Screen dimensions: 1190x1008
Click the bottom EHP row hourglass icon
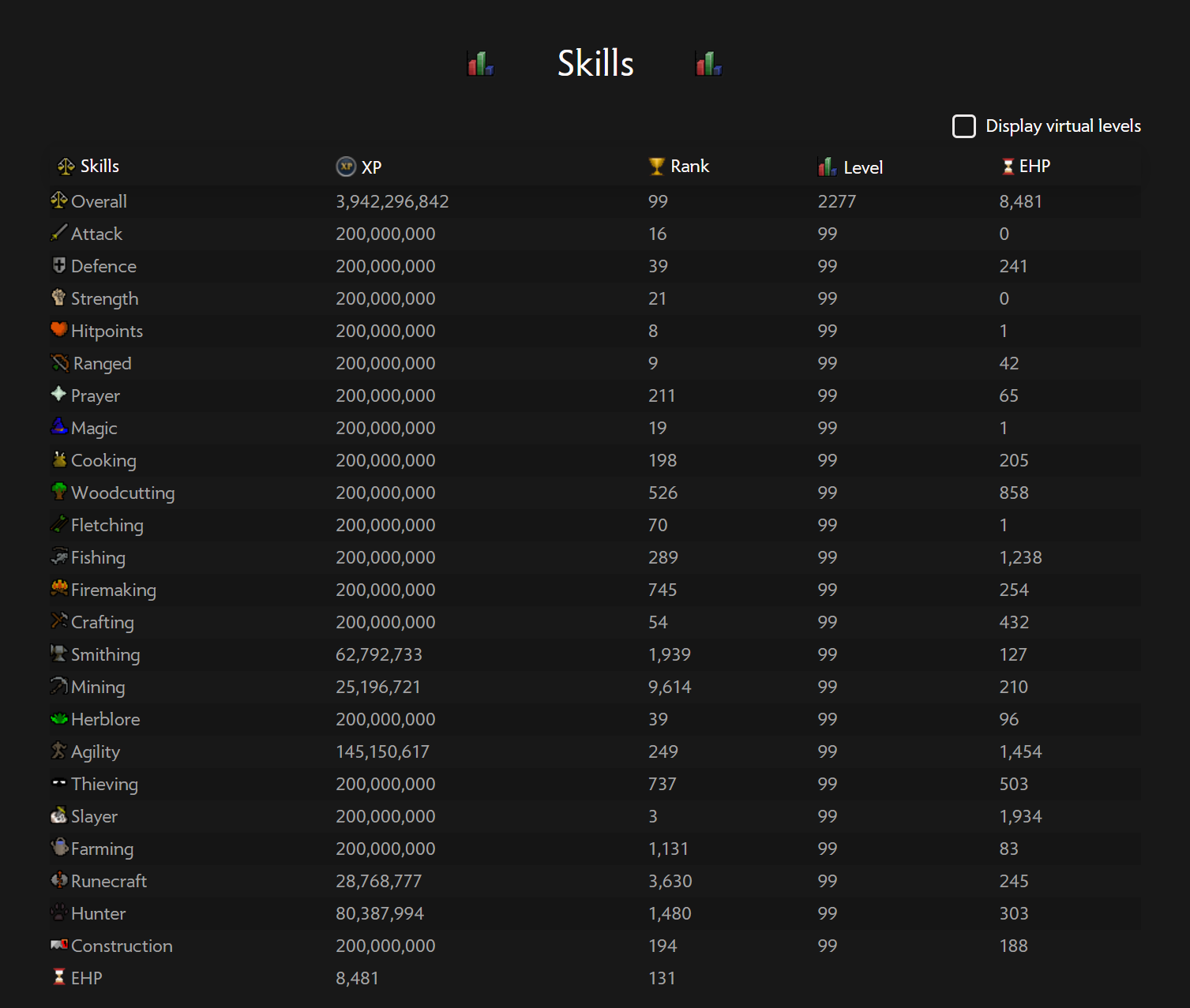[59, 977]
